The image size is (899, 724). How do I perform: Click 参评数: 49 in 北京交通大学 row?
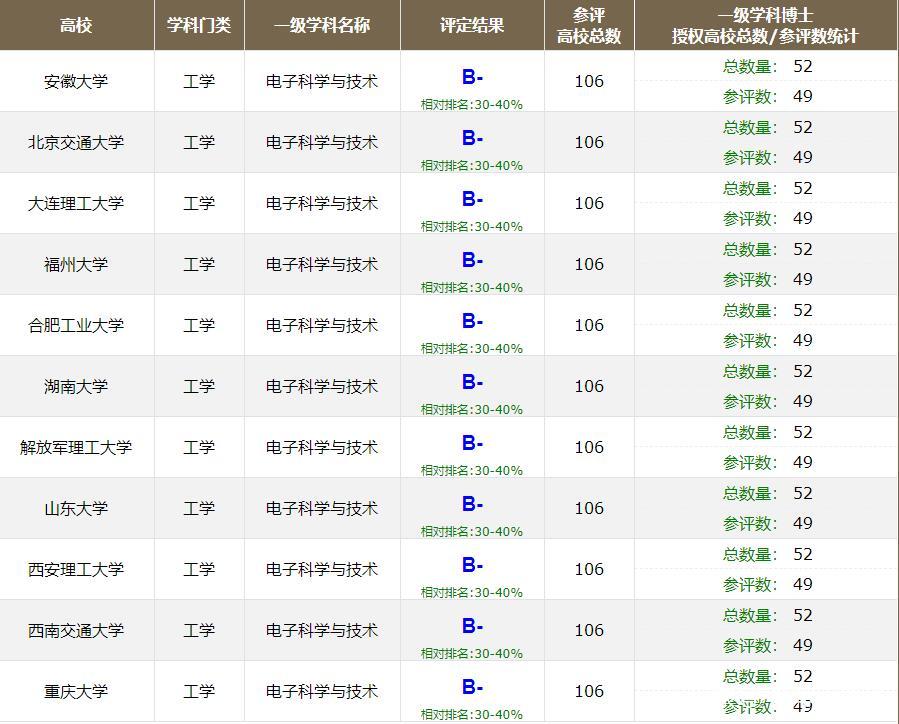click(x=768, y=158)
